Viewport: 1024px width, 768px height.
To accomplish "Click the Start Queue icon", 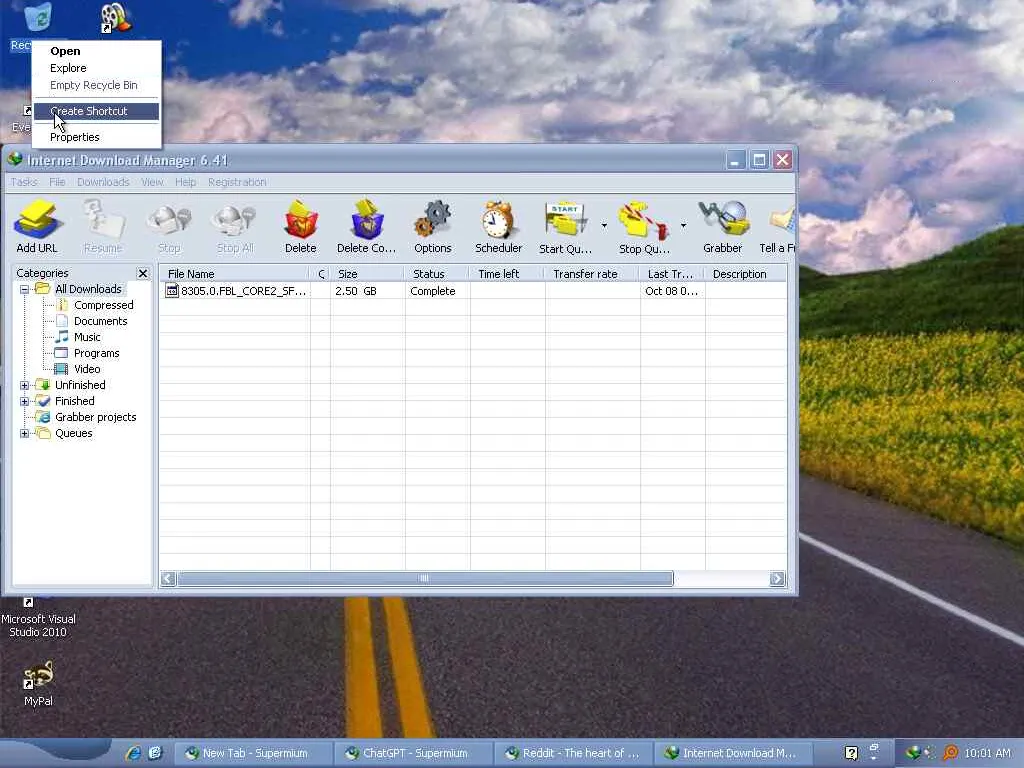I will pos(566,226).
